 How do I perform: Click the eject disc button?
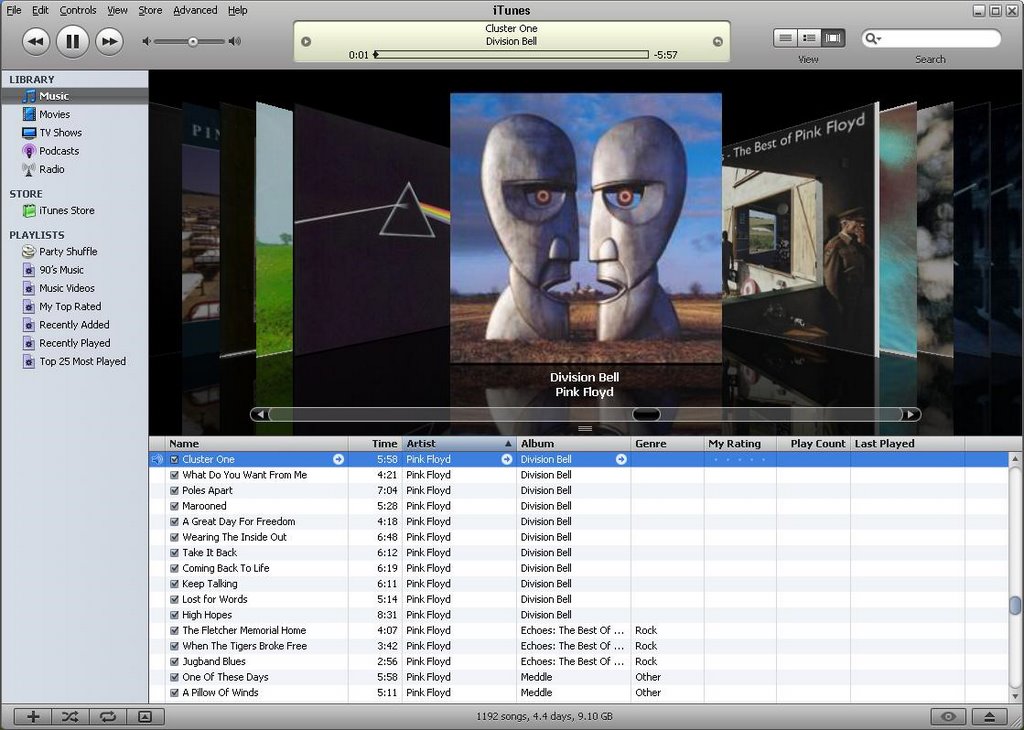pyautogui.click(x=989, y=716)
